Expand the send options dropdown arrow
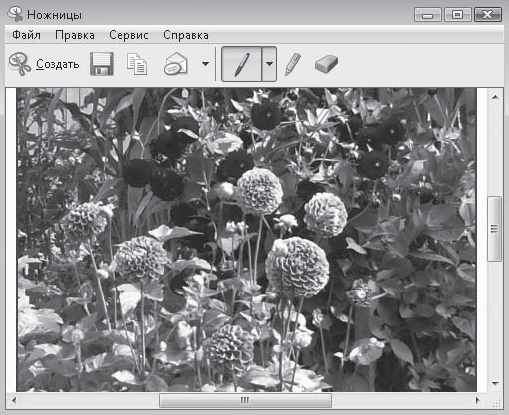509x415 pixels. click(x=206, y=64)
